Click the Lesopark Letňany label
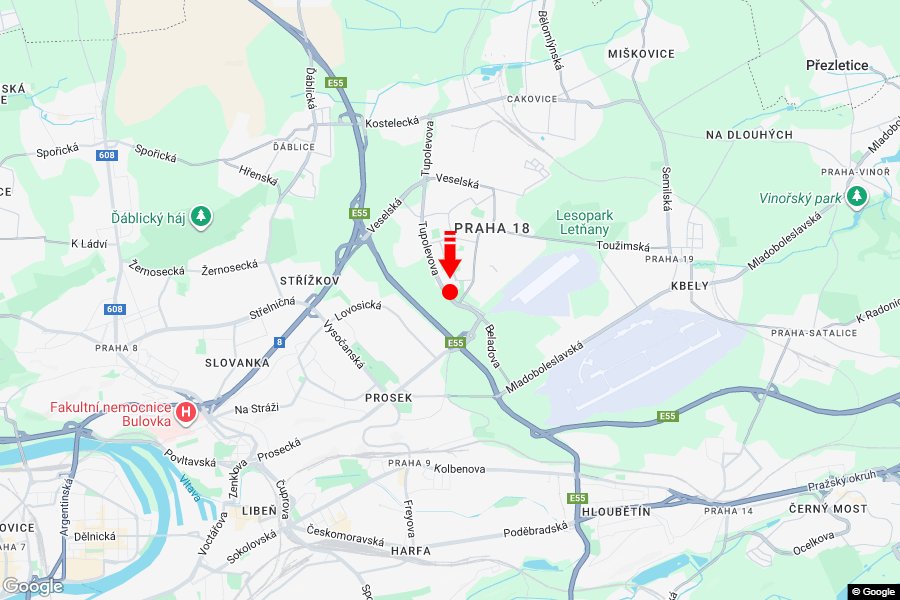The image size is (900, 600). pyautogui.click(x=584, y=223)
